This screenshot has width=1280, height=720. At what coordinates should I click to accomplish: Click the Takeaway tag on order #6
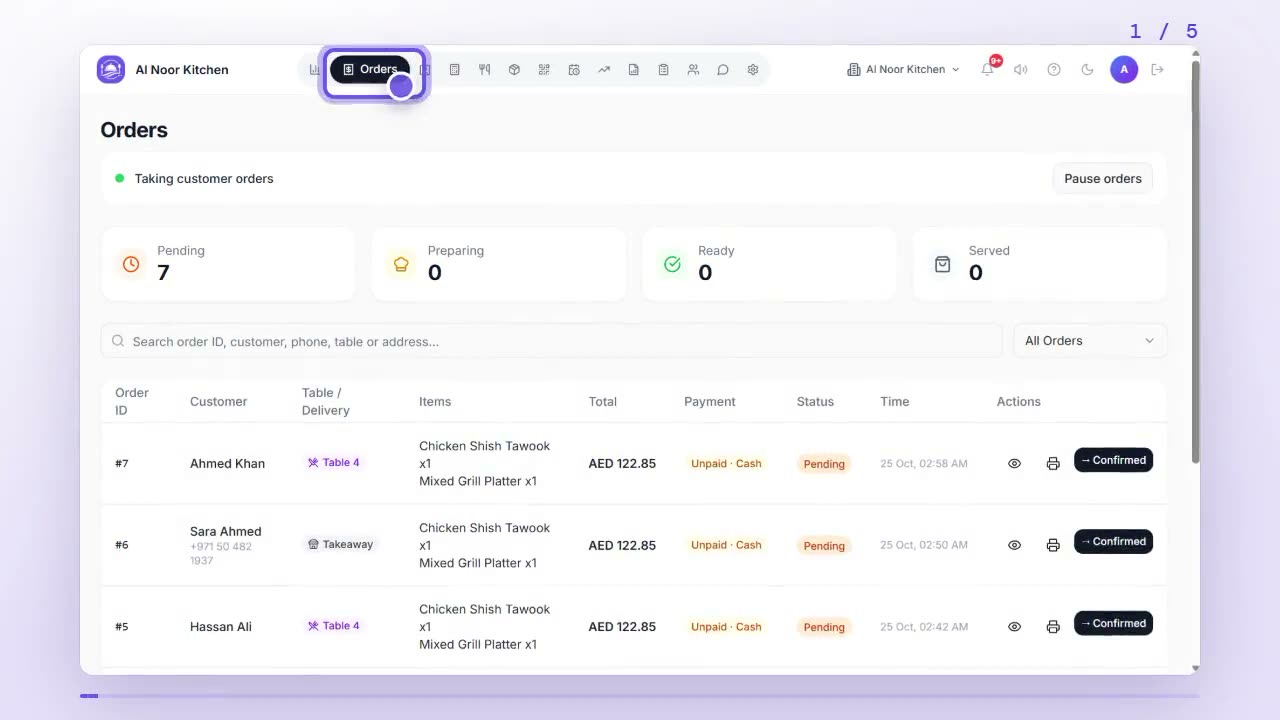341,545
